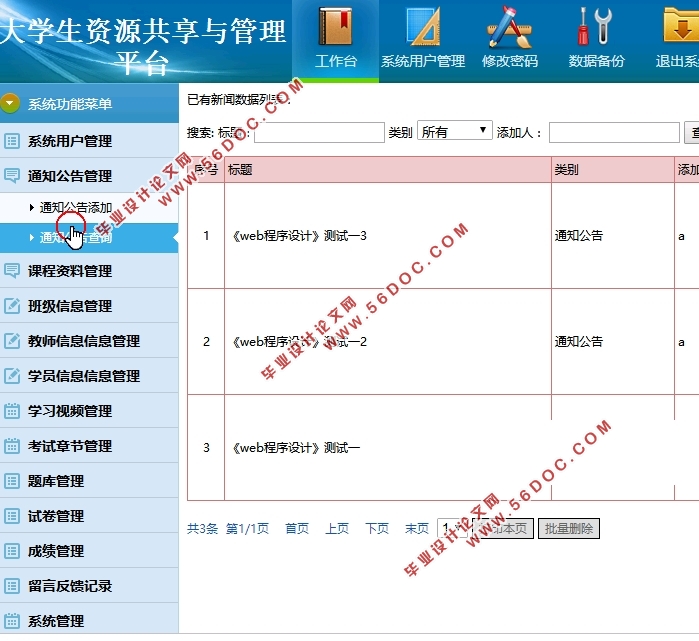Open the 数据备份 tab label

(x=596, y=61)
